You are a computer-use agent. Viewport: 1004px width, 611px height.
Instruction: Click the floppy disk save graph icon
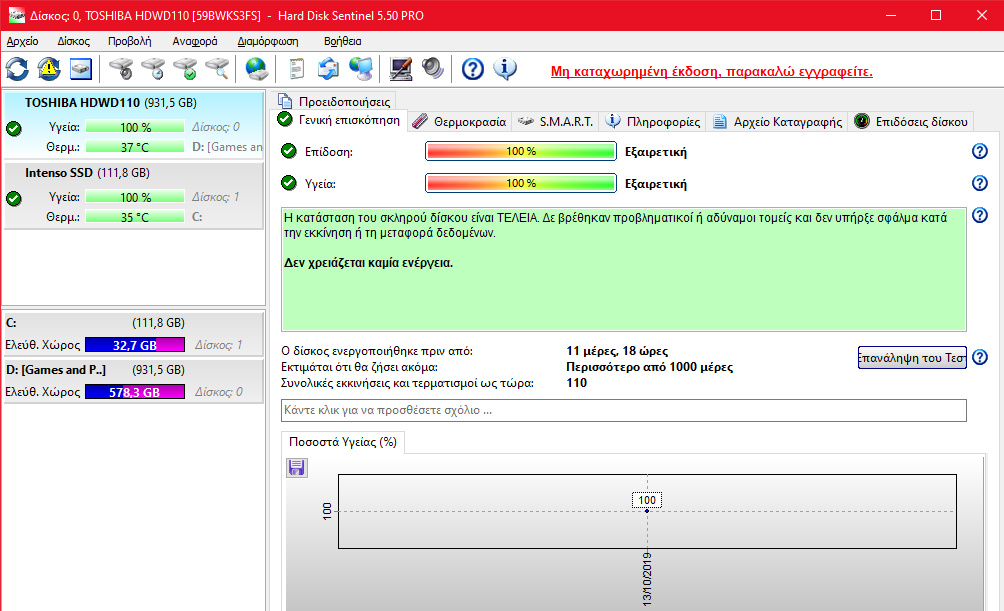coord(296,468)
